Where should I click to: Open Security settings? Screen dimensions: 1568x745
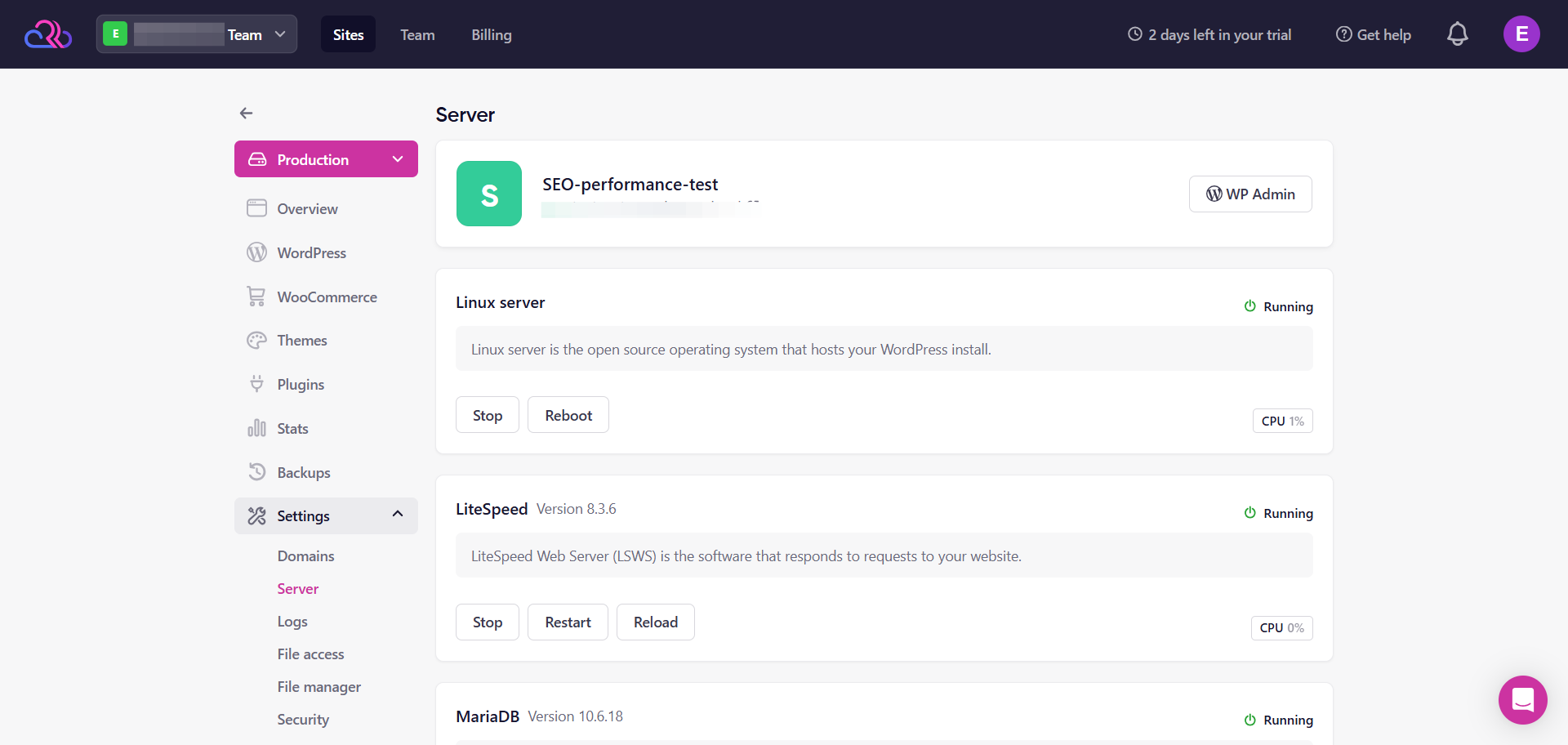pyautogui.click(x=303, y=720)
